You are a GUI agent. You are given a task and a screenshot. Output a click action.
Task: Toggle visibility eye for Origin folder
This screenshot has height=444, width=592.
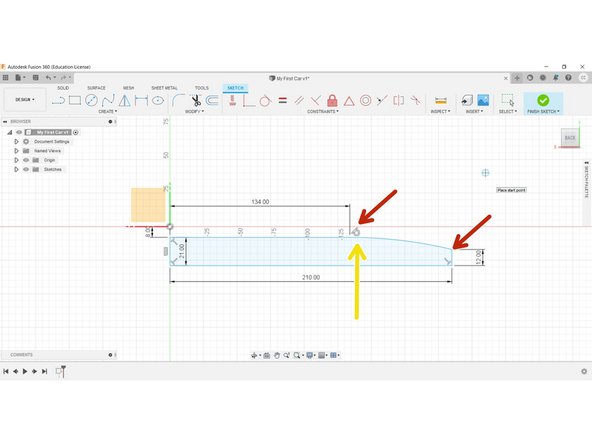[x=26, y=160]
